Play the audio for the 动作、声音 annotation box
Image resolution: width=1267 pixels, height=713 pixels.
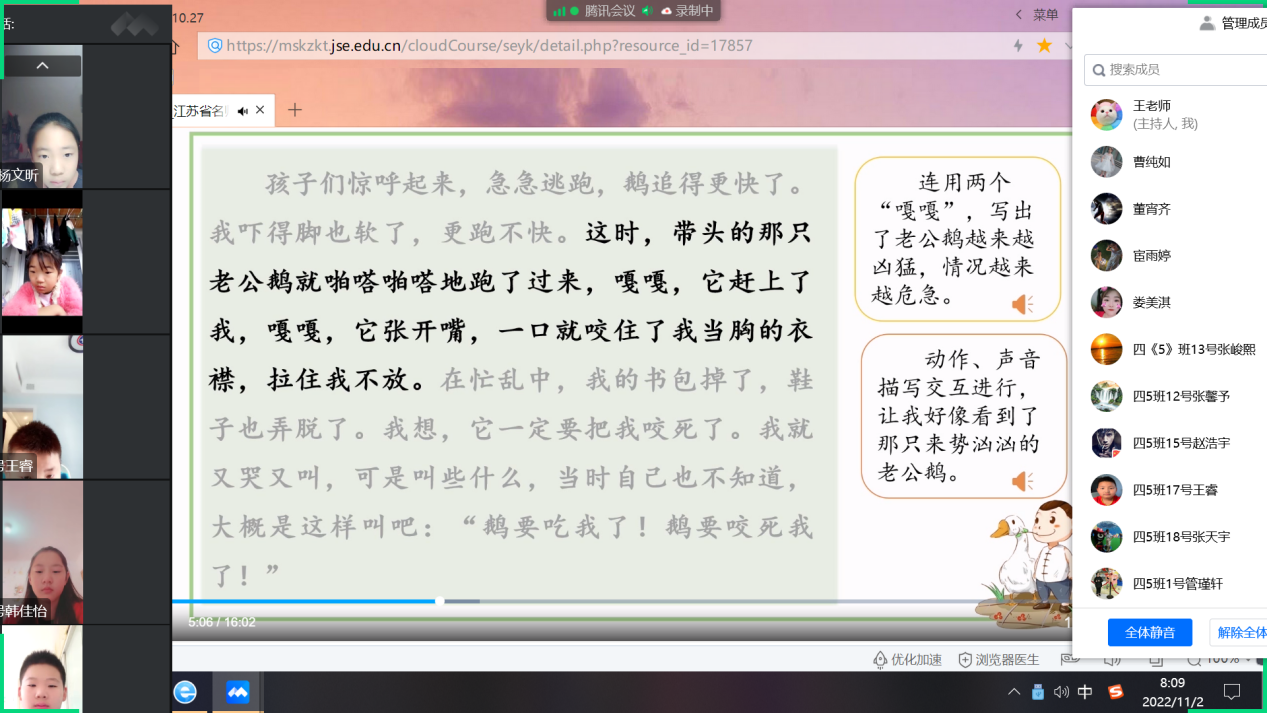(x=1022, y=482)
